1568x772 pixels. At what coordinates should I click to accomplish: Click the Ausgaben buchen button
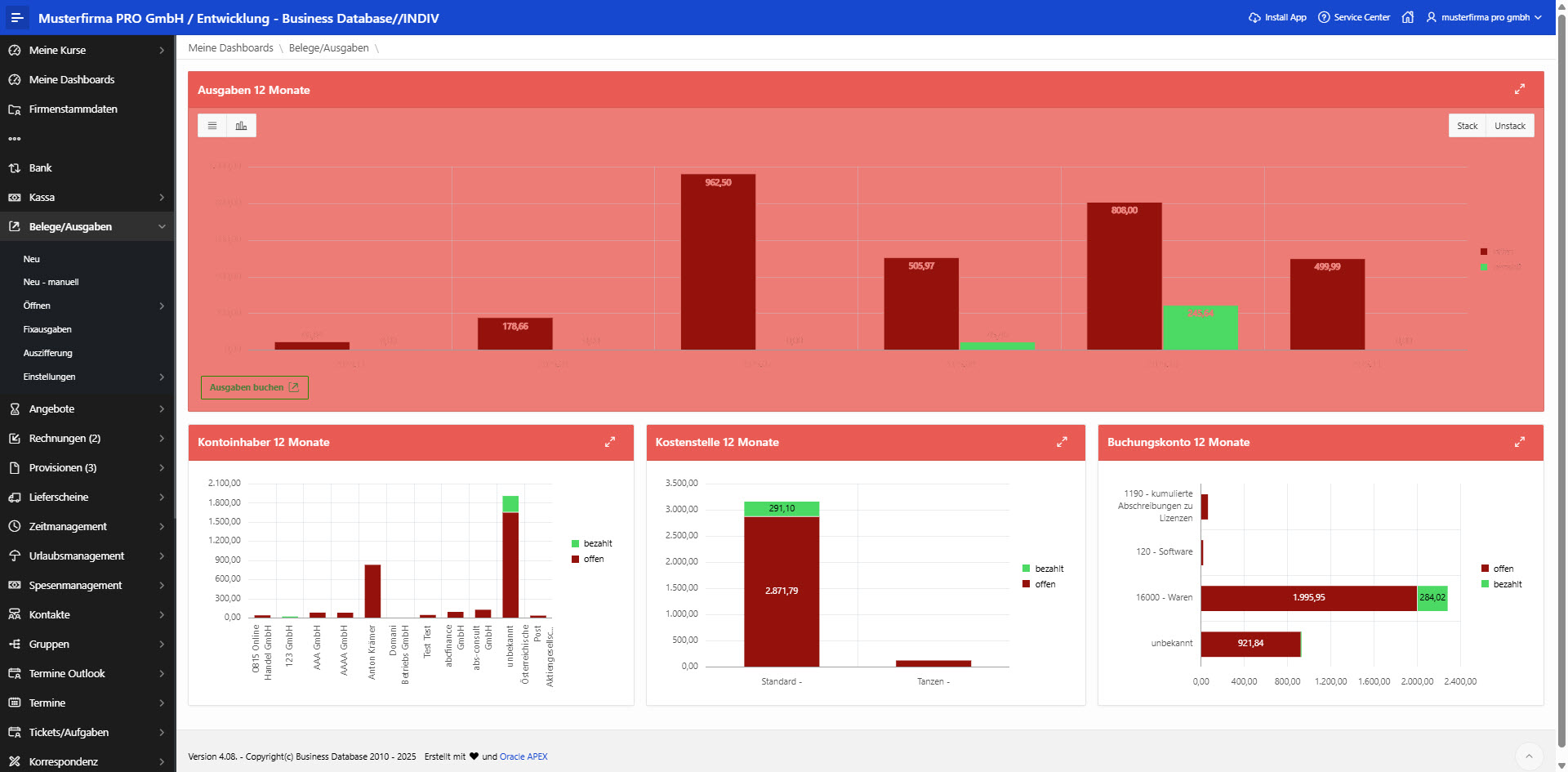point(254,387)
